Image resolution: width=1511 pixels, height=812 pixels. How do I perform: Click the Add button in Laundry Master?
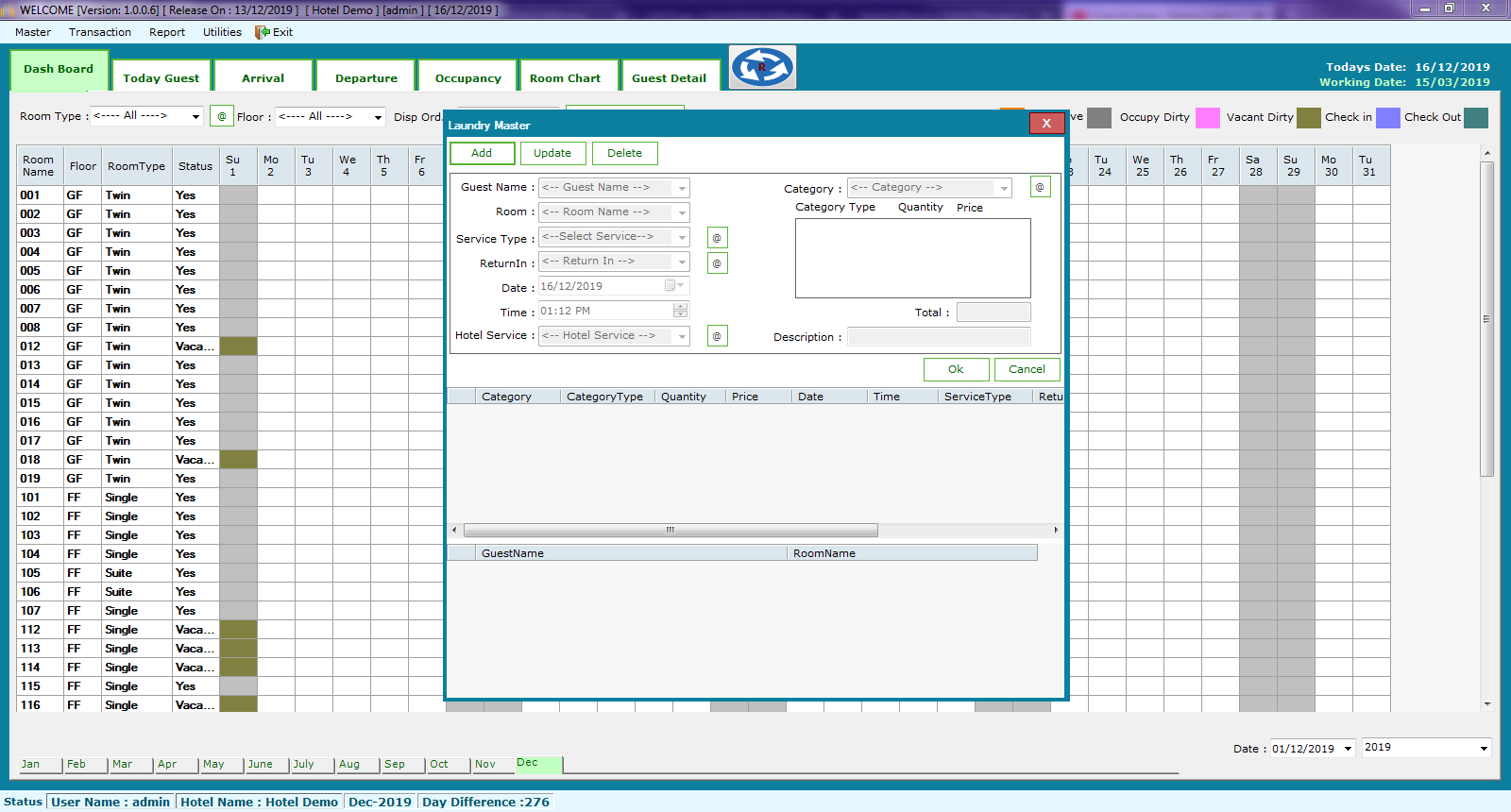tap(482, 153)
